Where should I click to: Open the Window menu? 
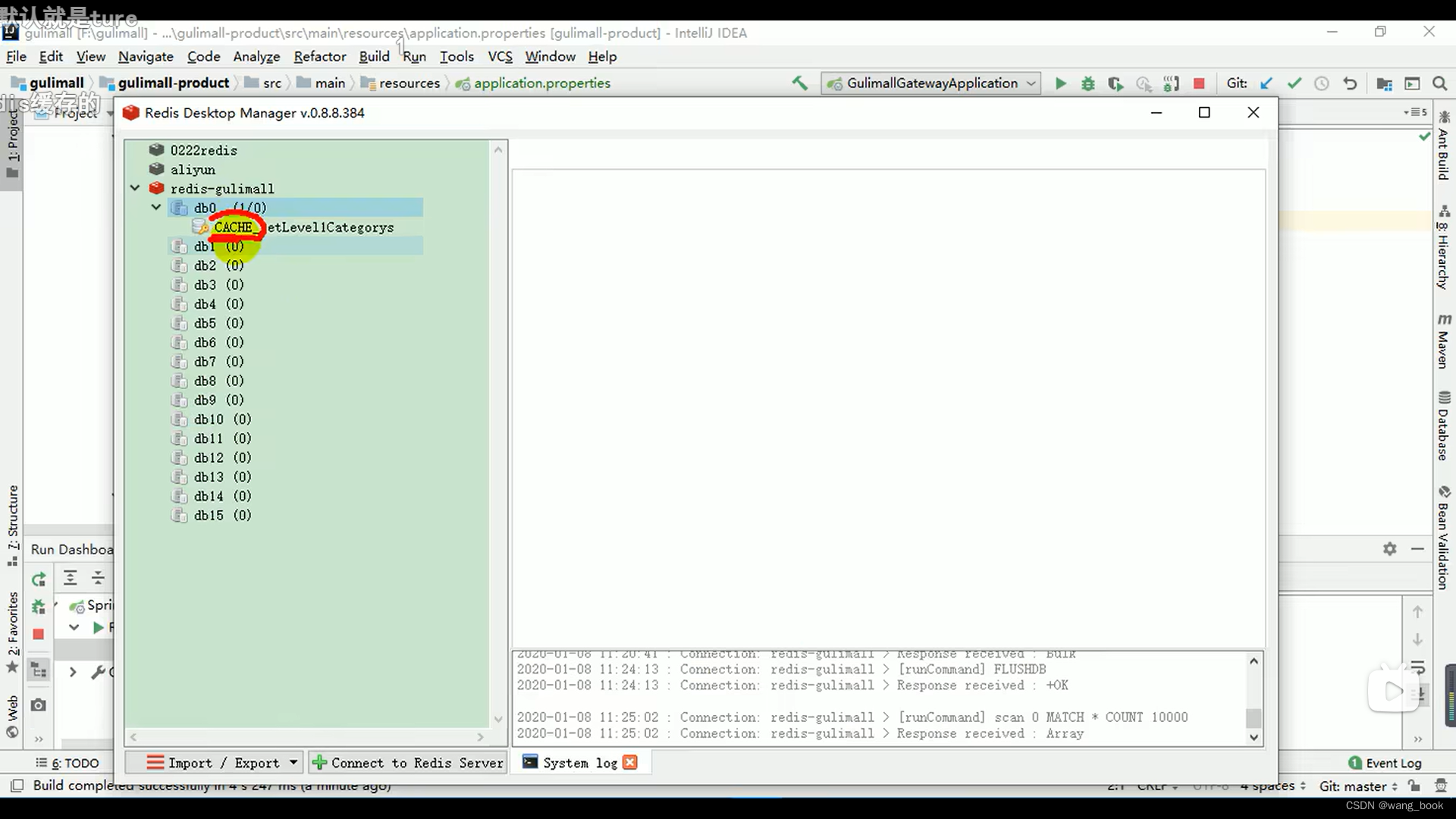[550, 56]
